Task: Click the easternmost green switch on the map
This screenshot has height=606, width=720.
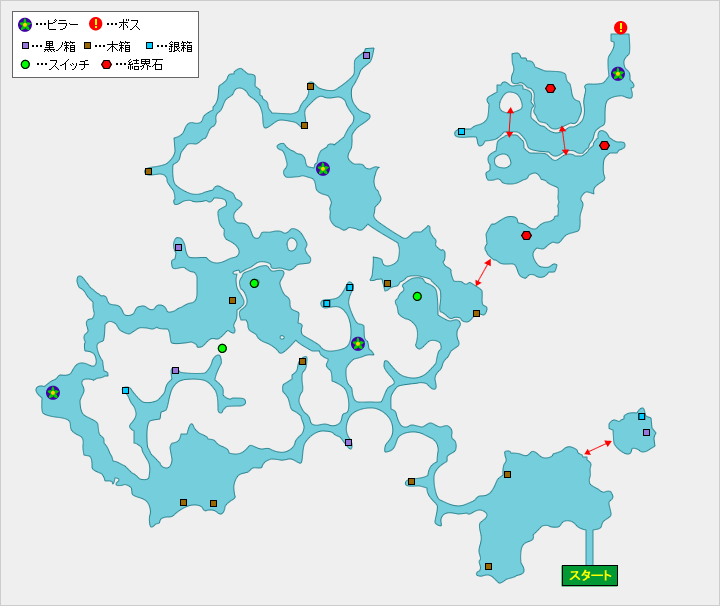Action: coord(417,296)
